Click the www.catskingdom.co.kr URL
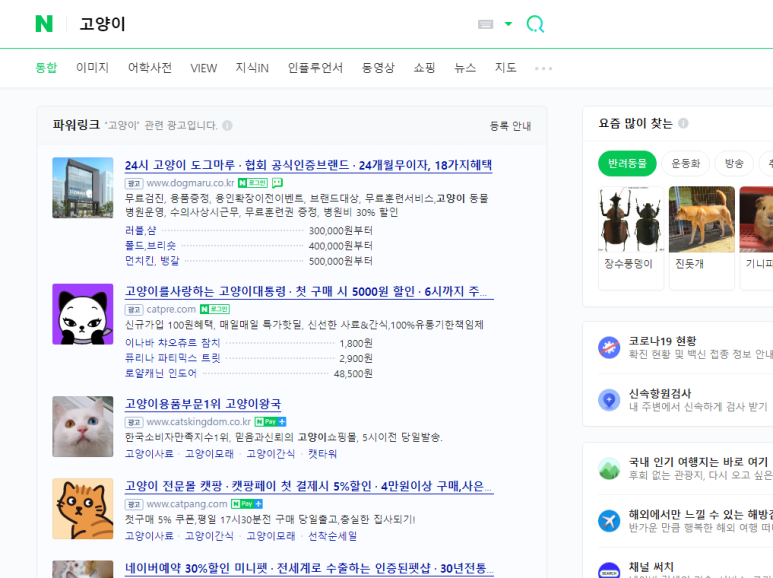 (199, 422)
